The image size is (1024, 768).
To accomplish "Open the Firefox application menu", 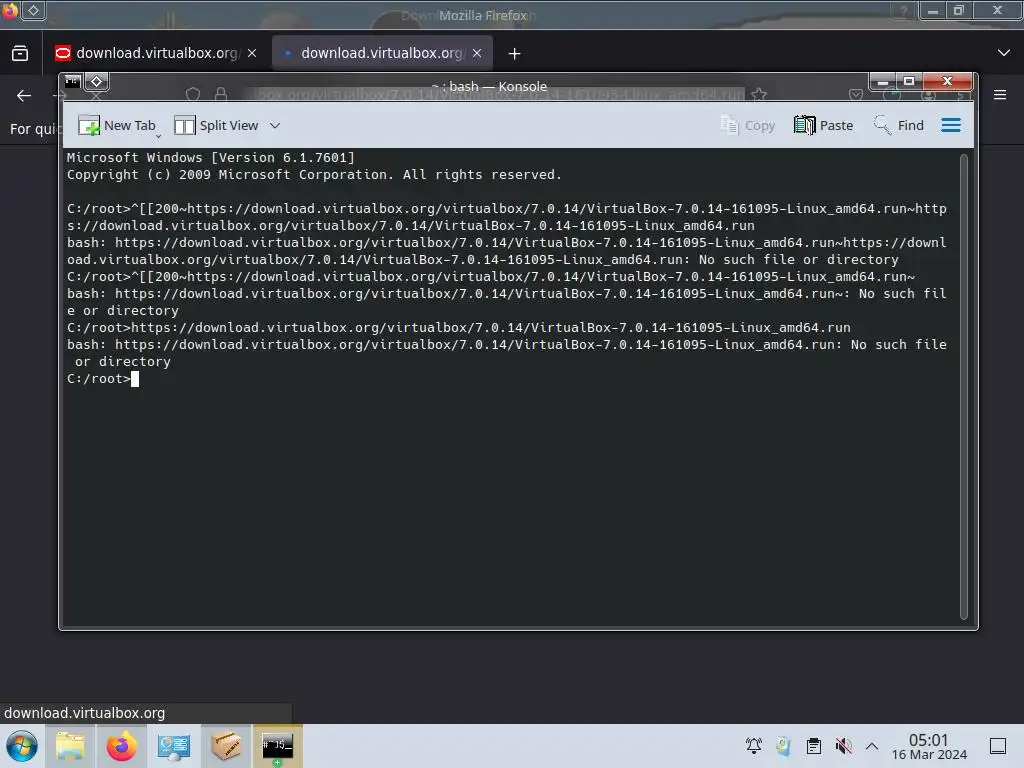I will click(x=1000, y=95).
